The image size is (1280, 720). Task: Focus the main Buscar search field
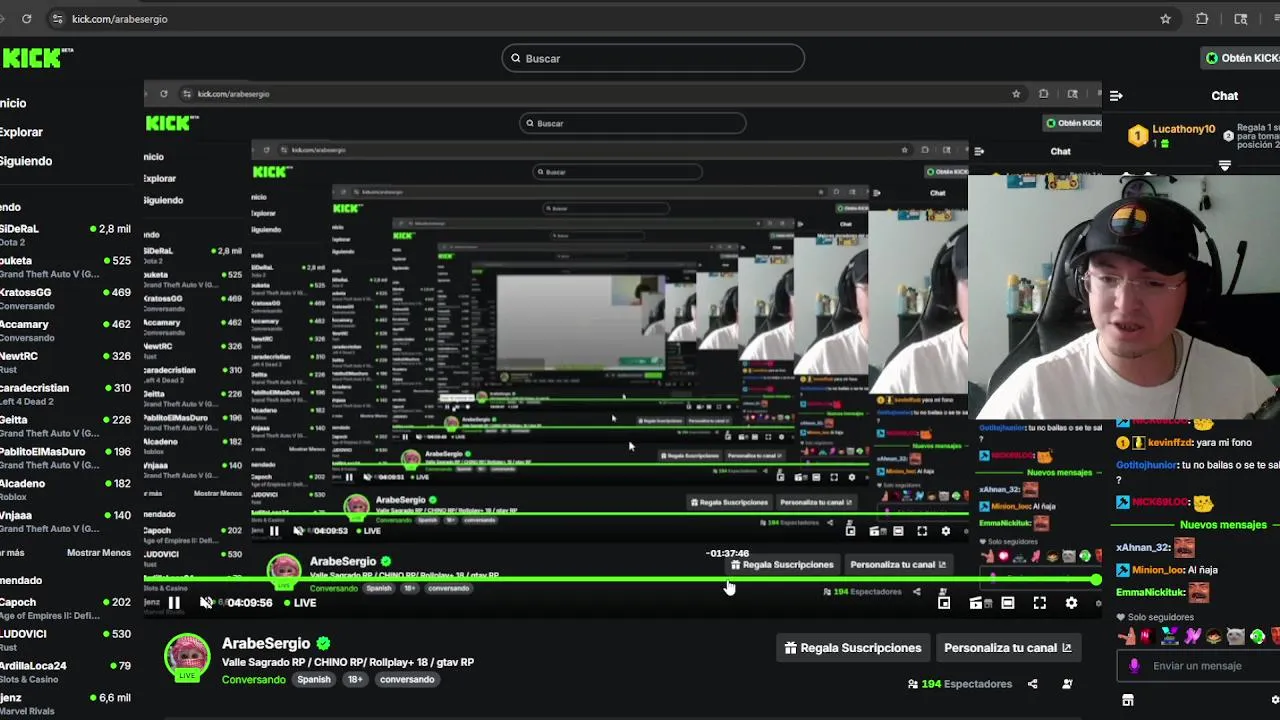coord(653,58)
